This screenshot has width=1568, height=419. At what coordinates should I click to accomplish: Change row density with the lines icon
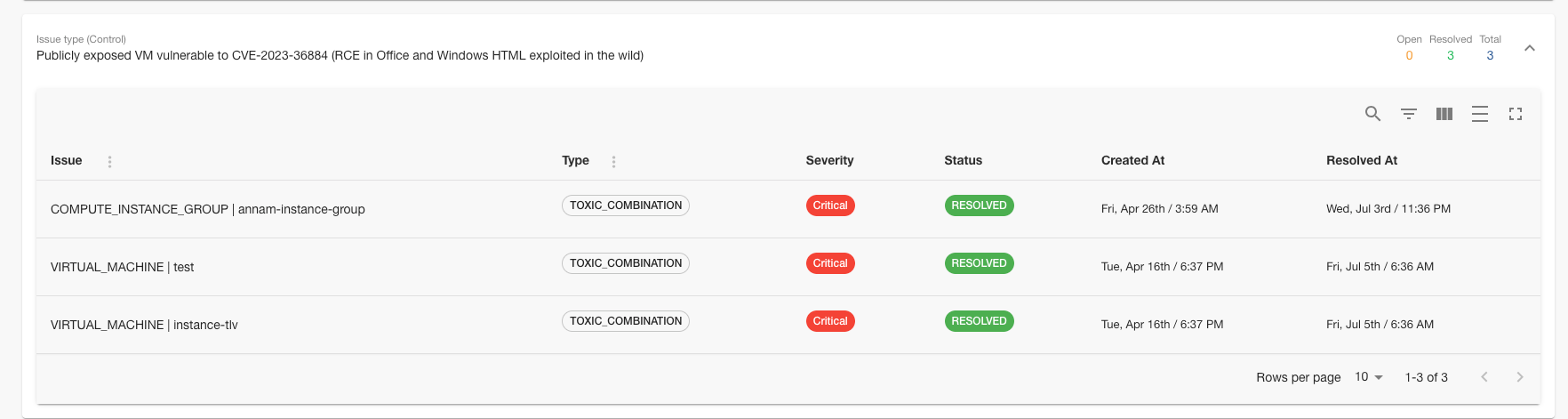click(x=1480, y=114)
